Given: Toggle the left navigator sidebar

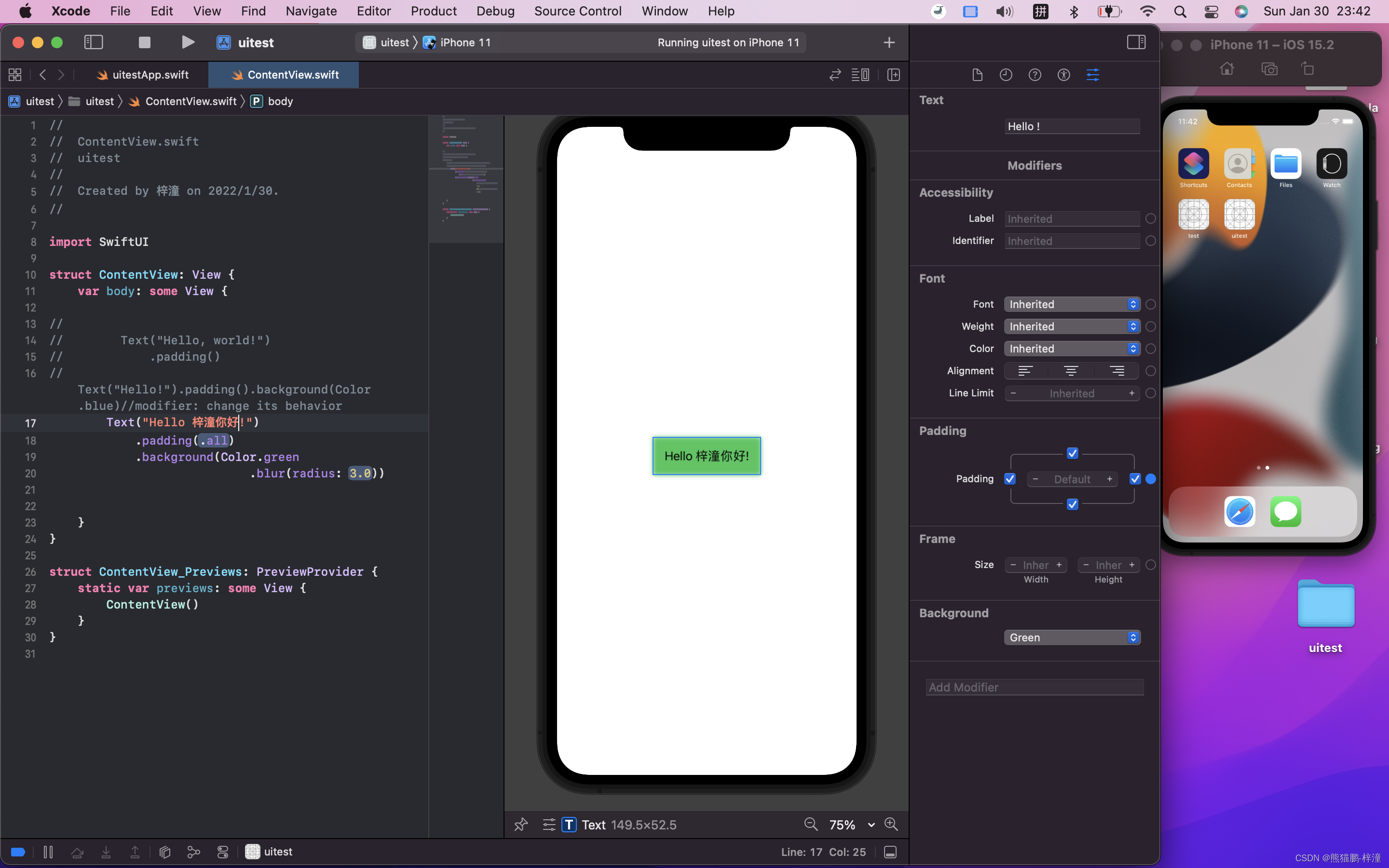Looking at the screenshot, I should coord(93,42).
